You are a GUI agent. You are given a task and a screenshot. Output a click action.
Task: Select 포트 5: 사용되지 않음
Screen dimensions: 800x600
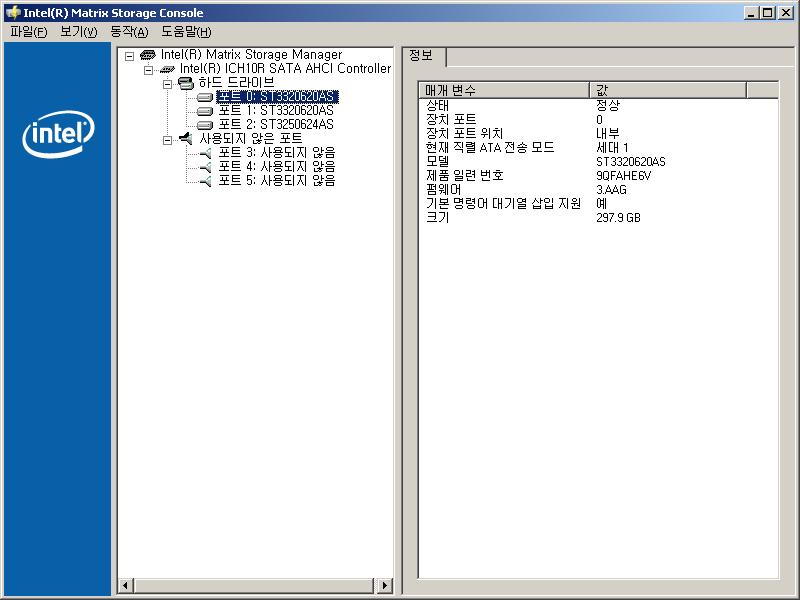coord(277,180)
